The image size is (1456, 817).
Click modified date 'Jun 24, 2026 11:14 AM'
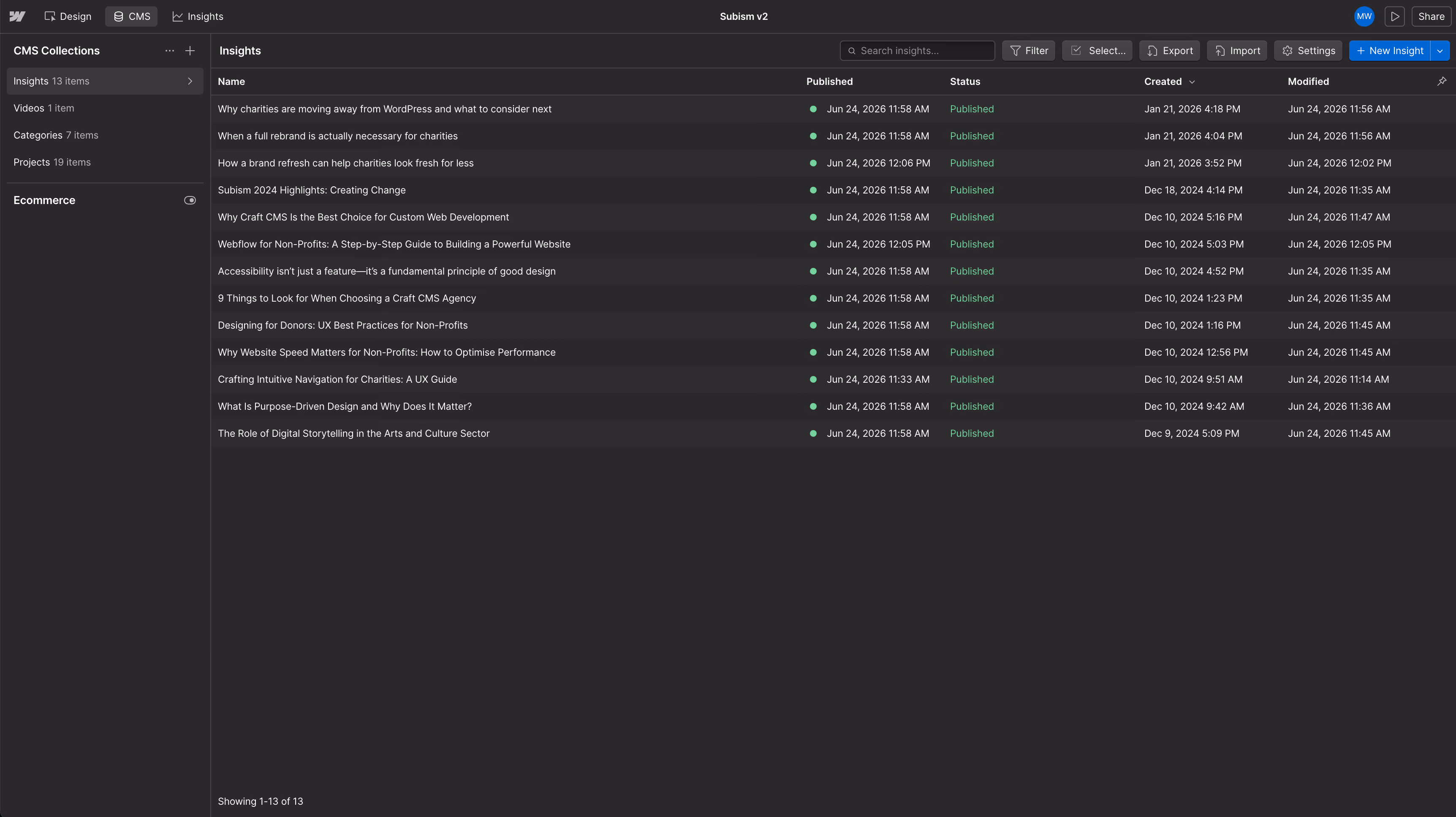click(x=1338, y=379)
